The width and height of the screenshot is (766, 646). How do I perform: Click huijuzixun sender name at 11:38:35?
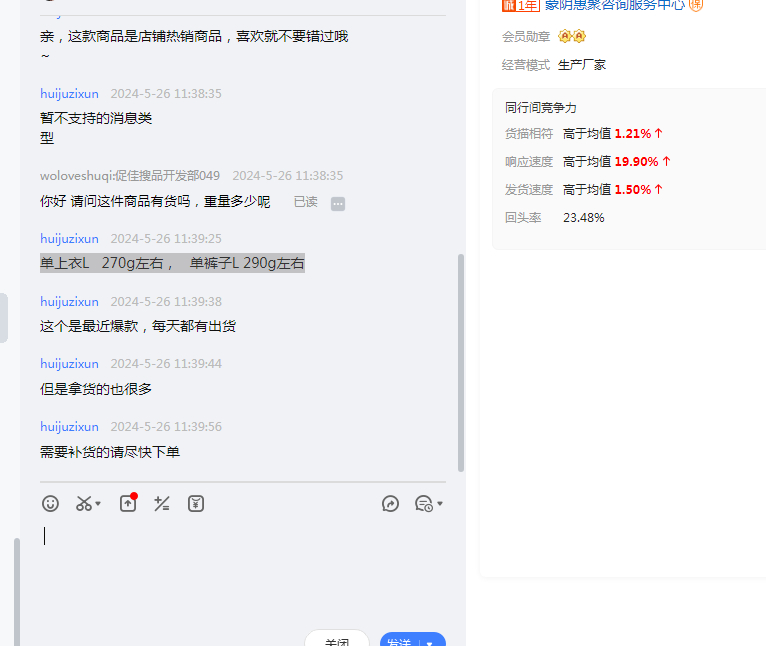click(69, 94)
